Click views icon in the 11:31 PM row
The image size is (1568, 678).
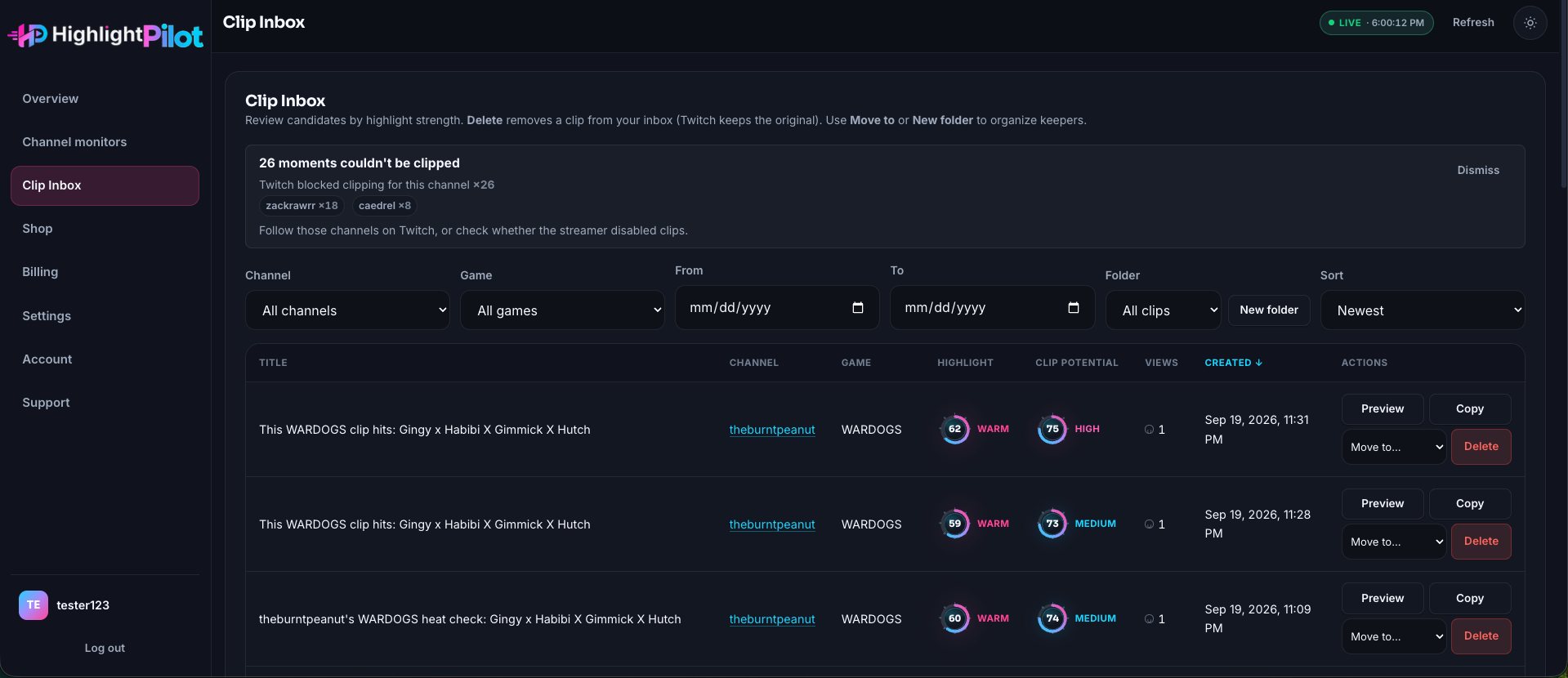click(1149, 430)
